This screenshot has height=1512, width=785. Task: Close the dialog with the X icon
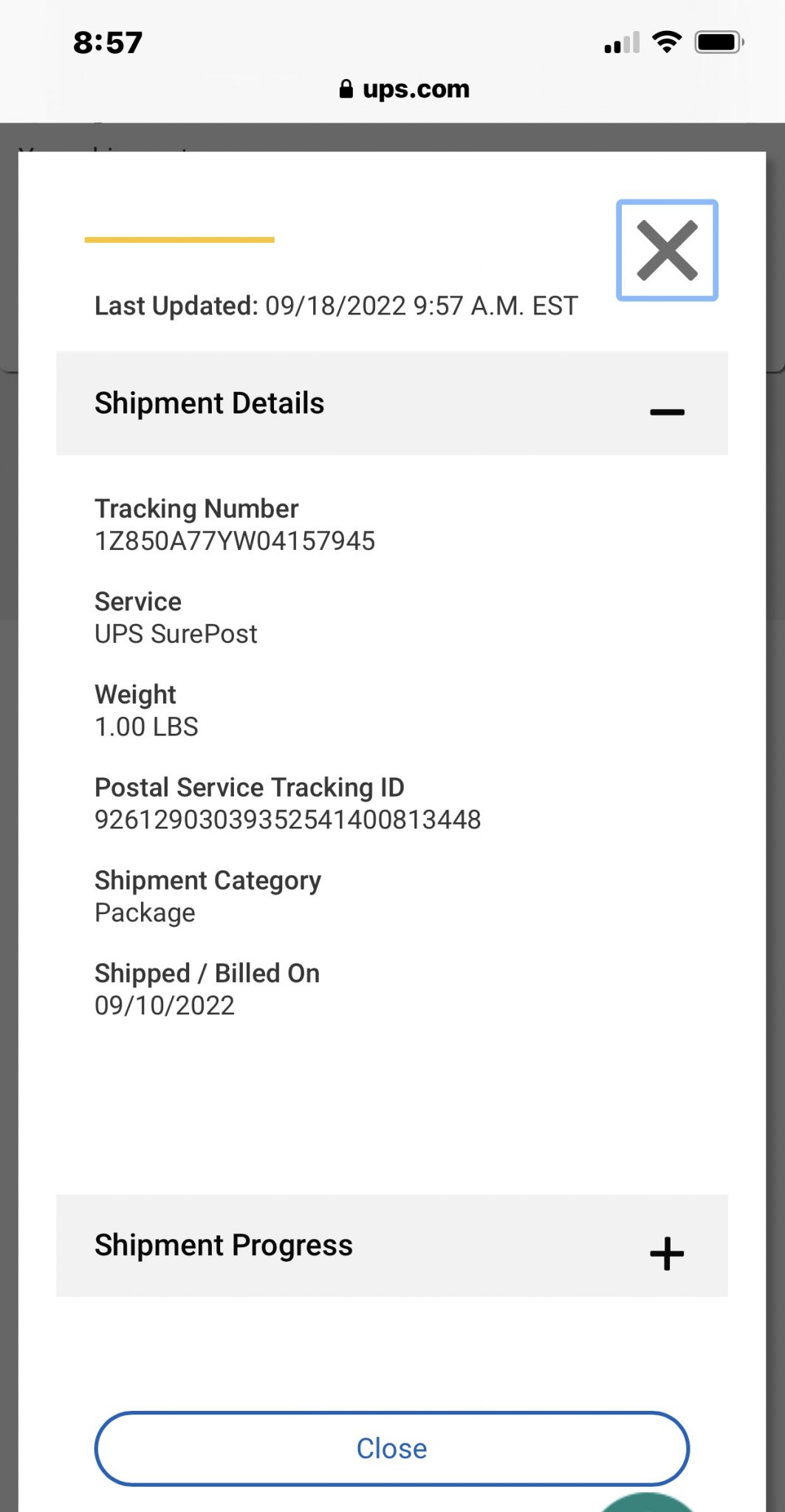point(667,250)
